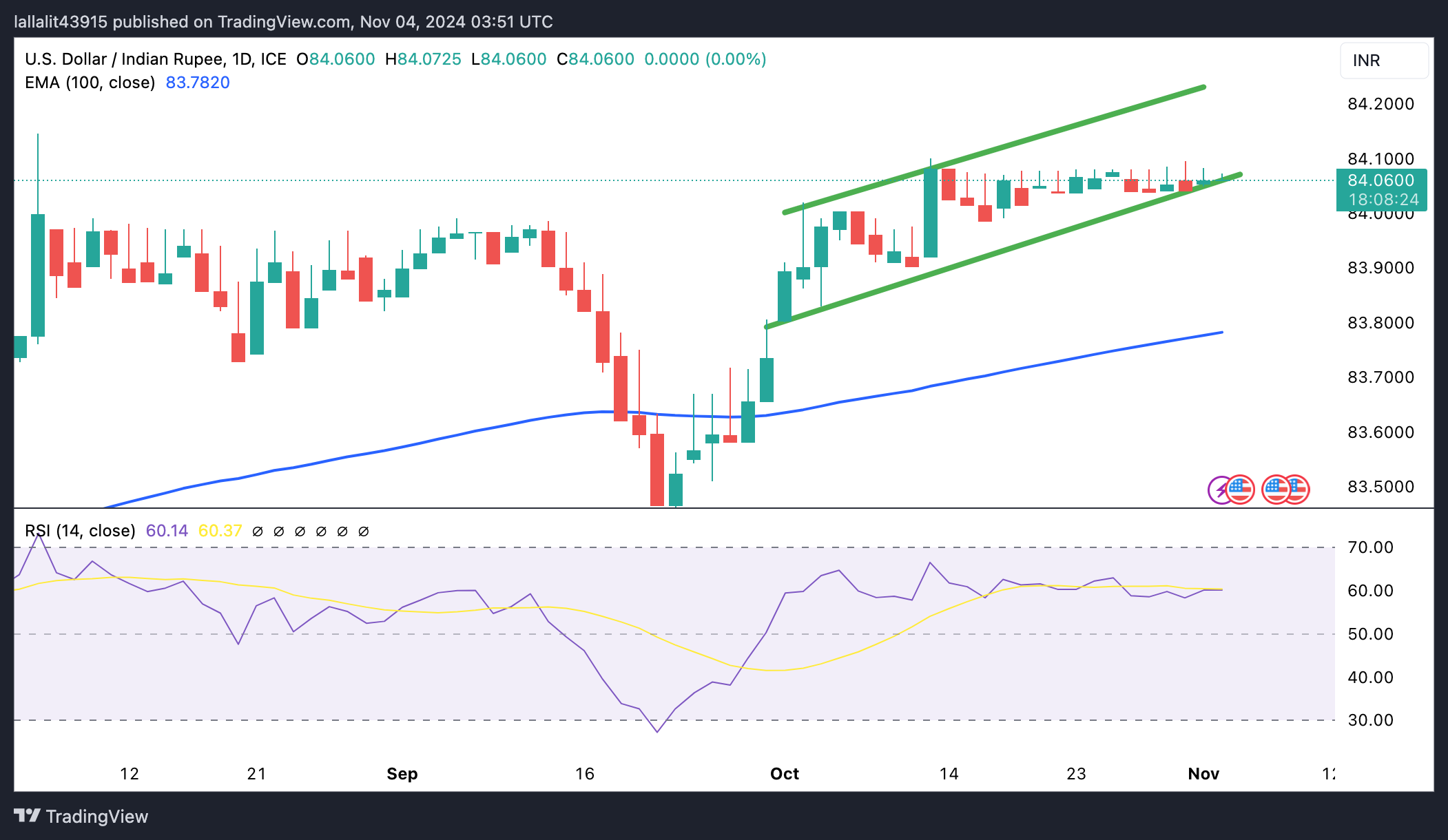Open the INR currency selector
This screenshot has height=840, width=1448.
[1384, 61]
